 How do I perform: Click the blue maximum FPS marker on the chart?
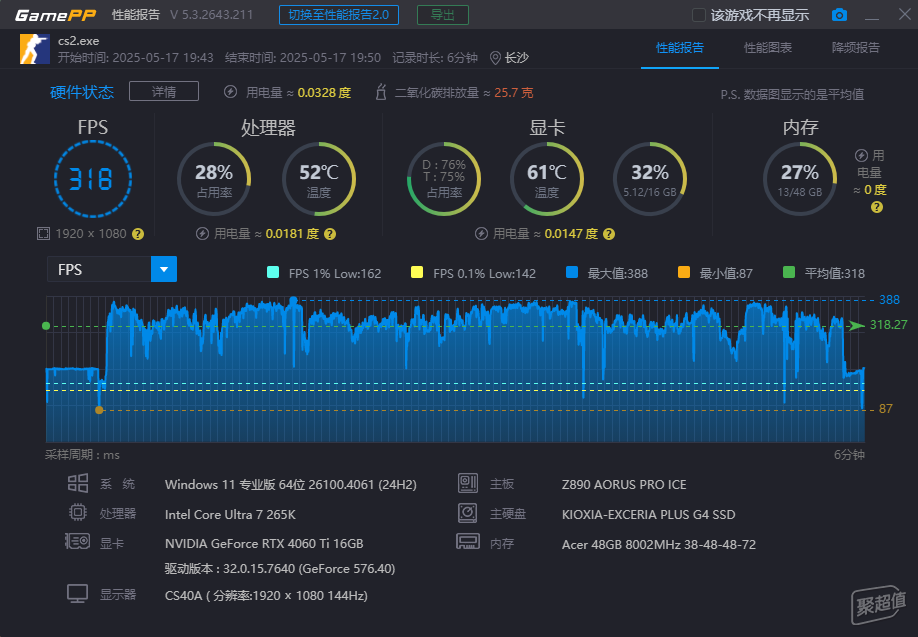pos(293,300)
